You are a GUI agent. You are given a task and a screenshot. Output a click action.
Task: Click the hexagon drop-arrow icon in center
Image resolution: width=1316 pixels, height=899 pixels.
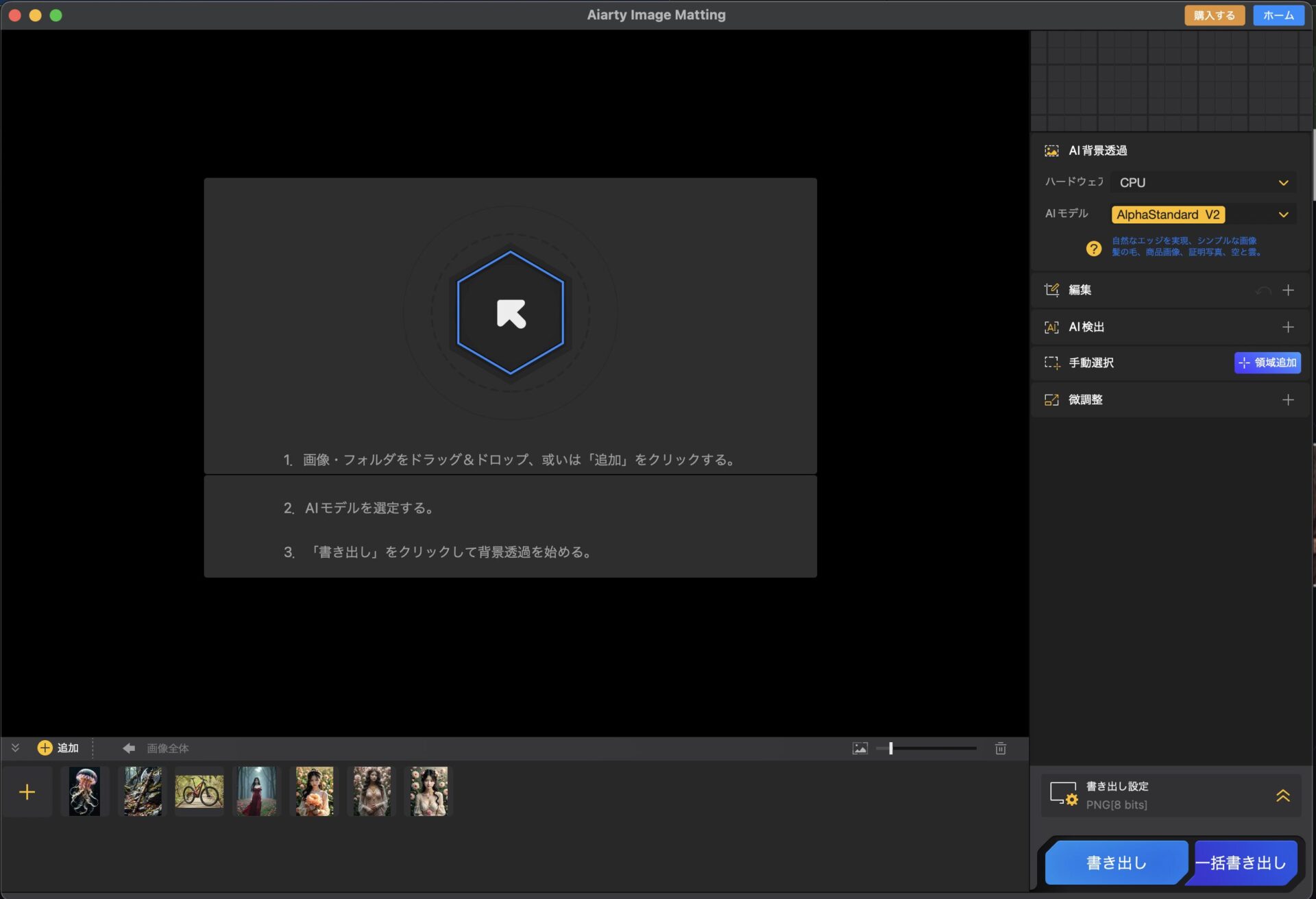tap(511, 313)
